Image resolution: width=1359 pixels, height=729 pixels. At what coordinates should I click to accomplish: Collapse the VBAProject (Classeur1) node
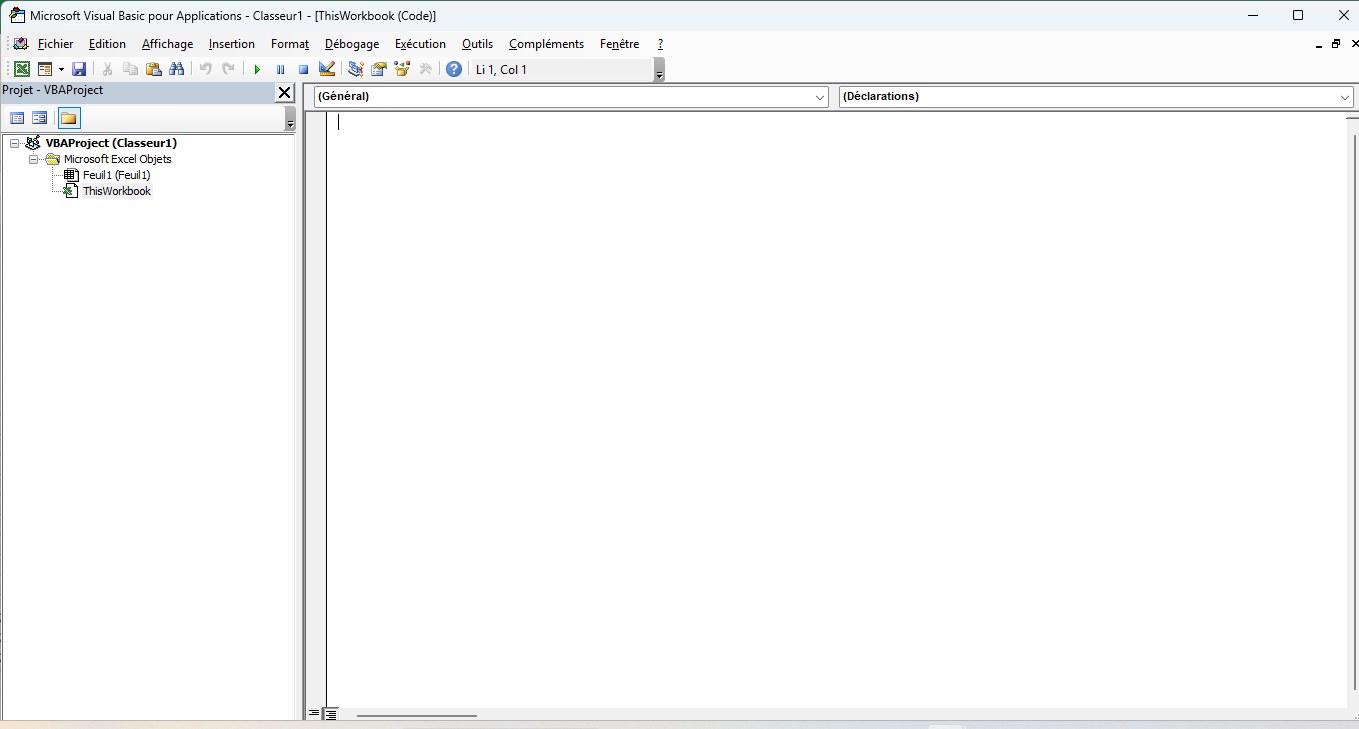click(15, 143)
